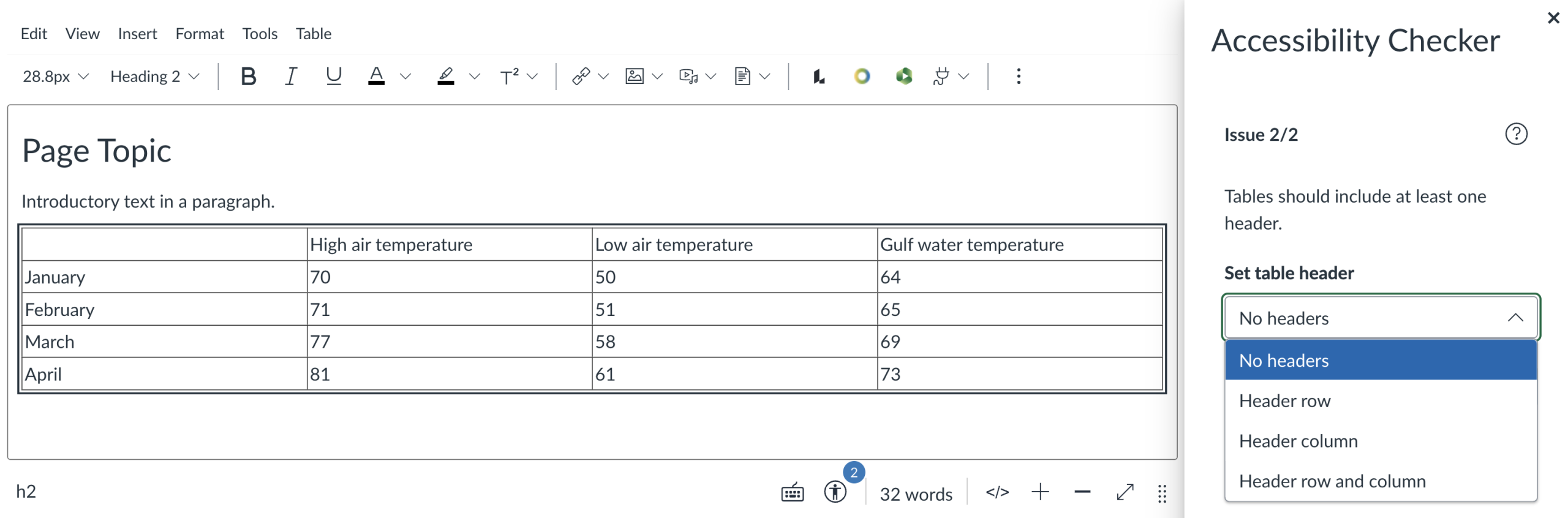Image resolution: width=1568 pixels, height=518 pixels.
Task: Open keyboard shortcuts icon
Action: tap(792, 492)
